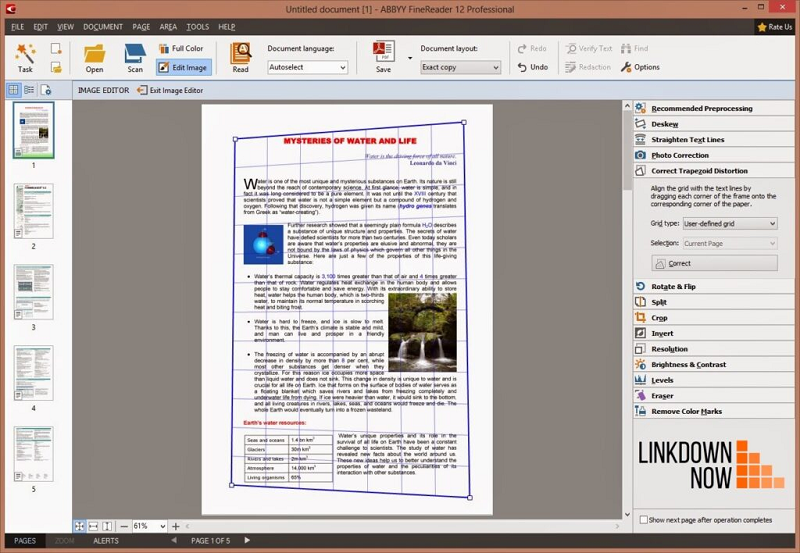Expand the Brightness & Contrast section
The height and width of the screenshot is (553, 800).
coord(688,365)
